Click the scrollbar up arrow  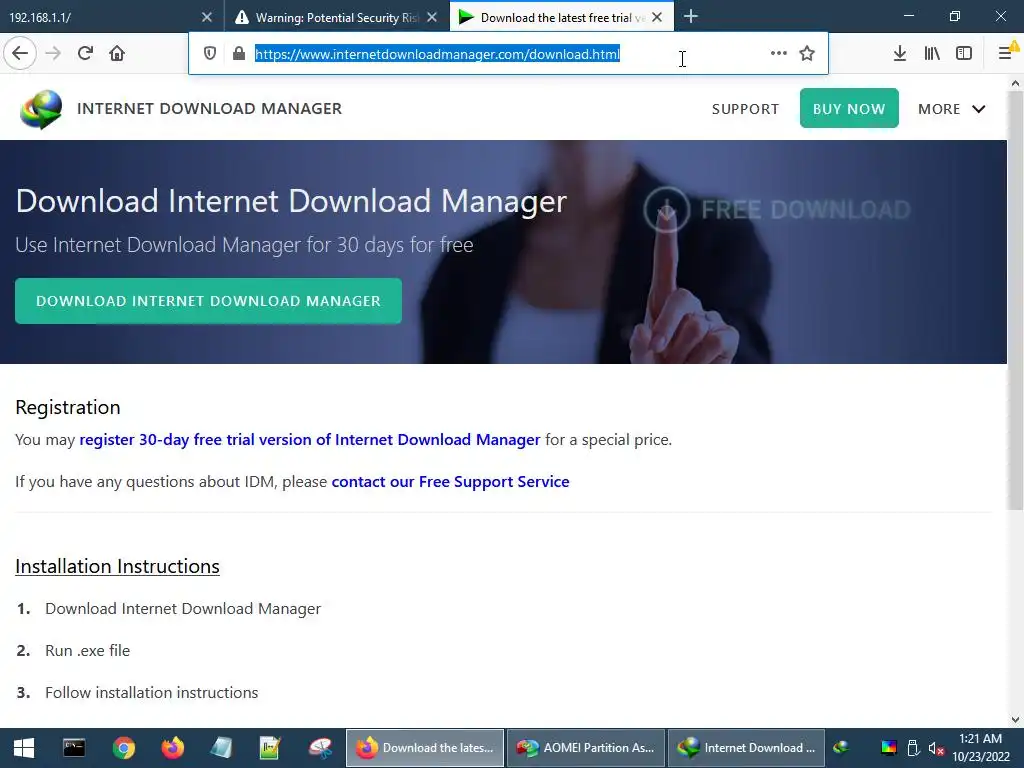(x=1016, y=84)
